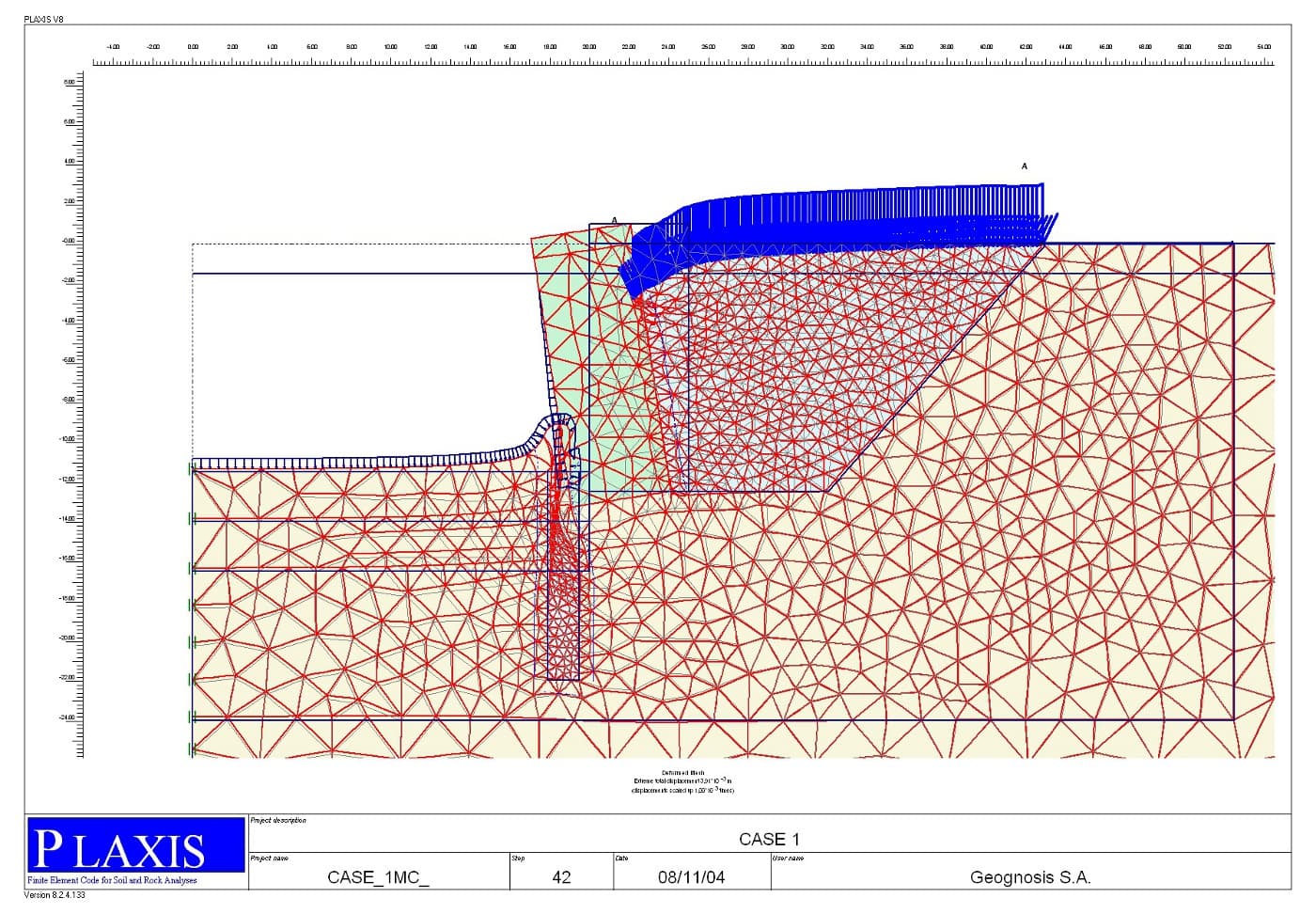Viewport: 1316px width, 914px height.
Task: Click the Step field label
Action: point(518,858)
